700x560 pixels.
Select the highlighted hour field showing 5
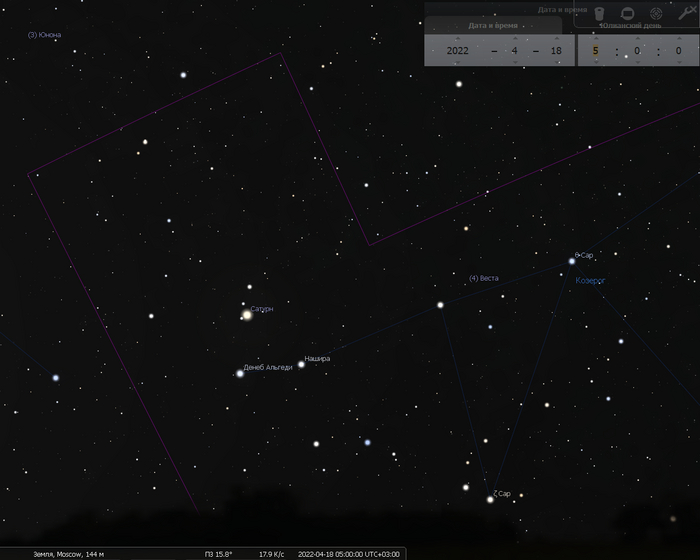coord(596,50)
